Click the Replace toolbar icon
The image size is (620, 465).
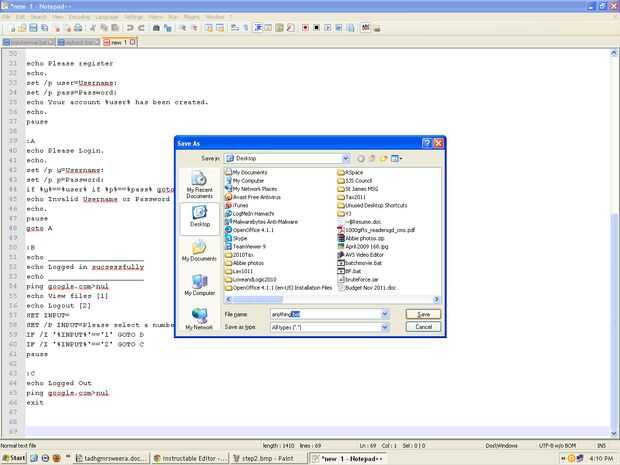168,28
